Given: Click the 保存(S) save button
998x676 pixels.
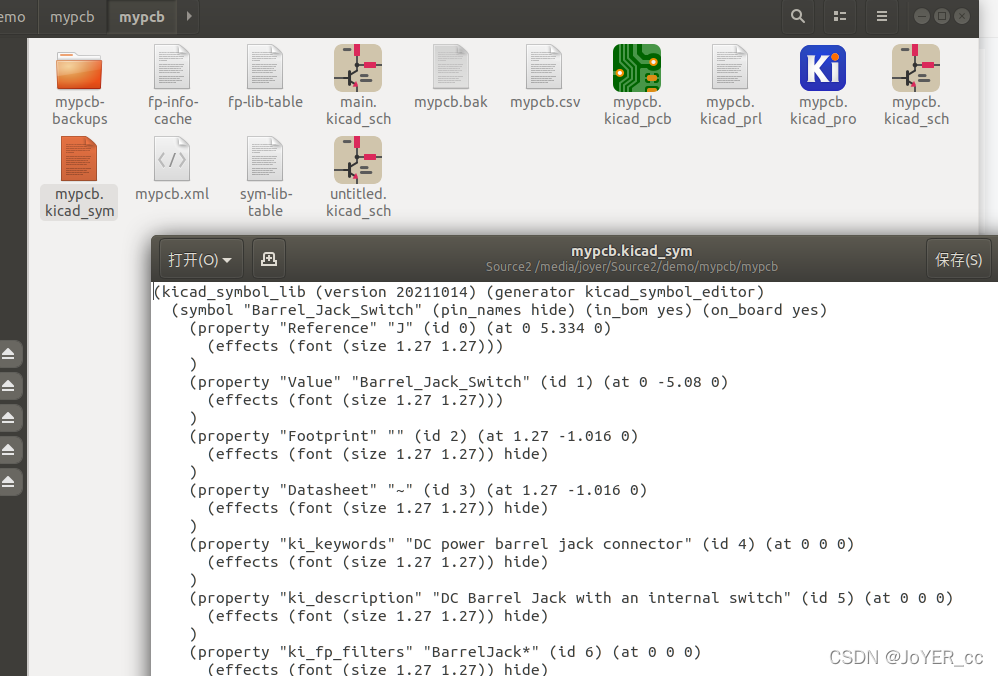Looking at the screenshot, I should [x=959, y=259].
